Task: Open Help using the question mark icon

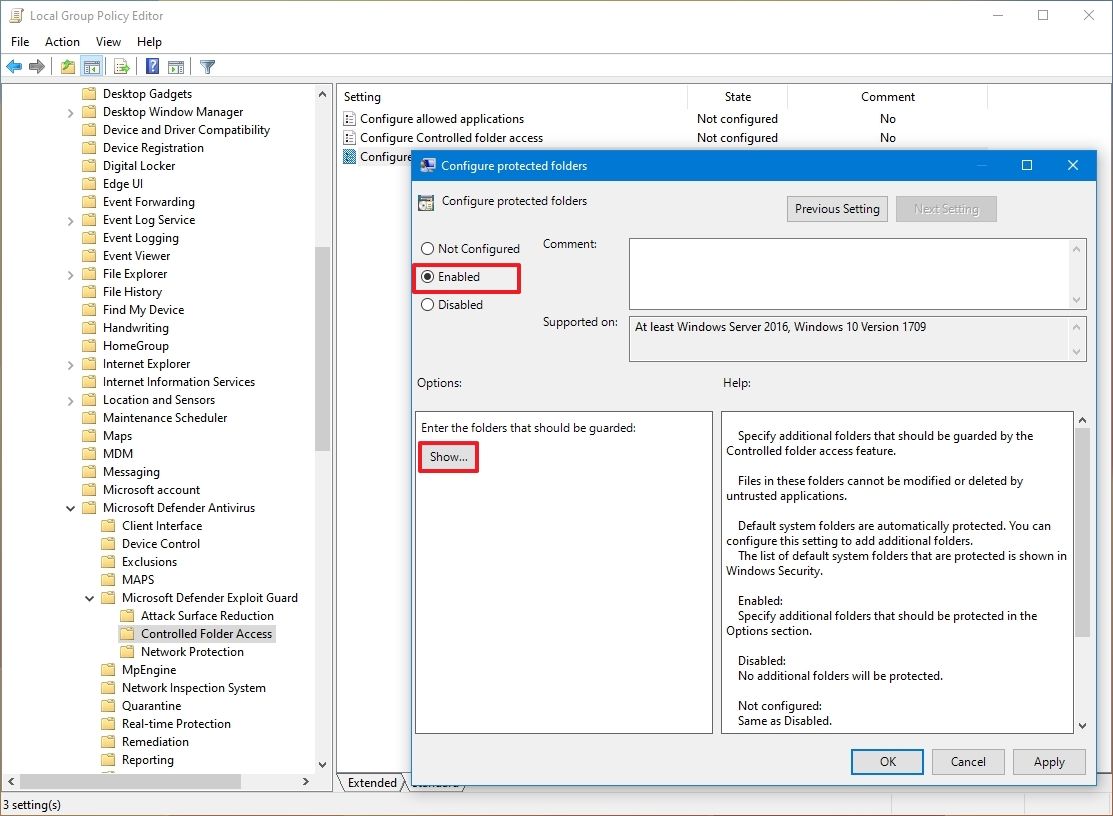Action: (150, 66)
